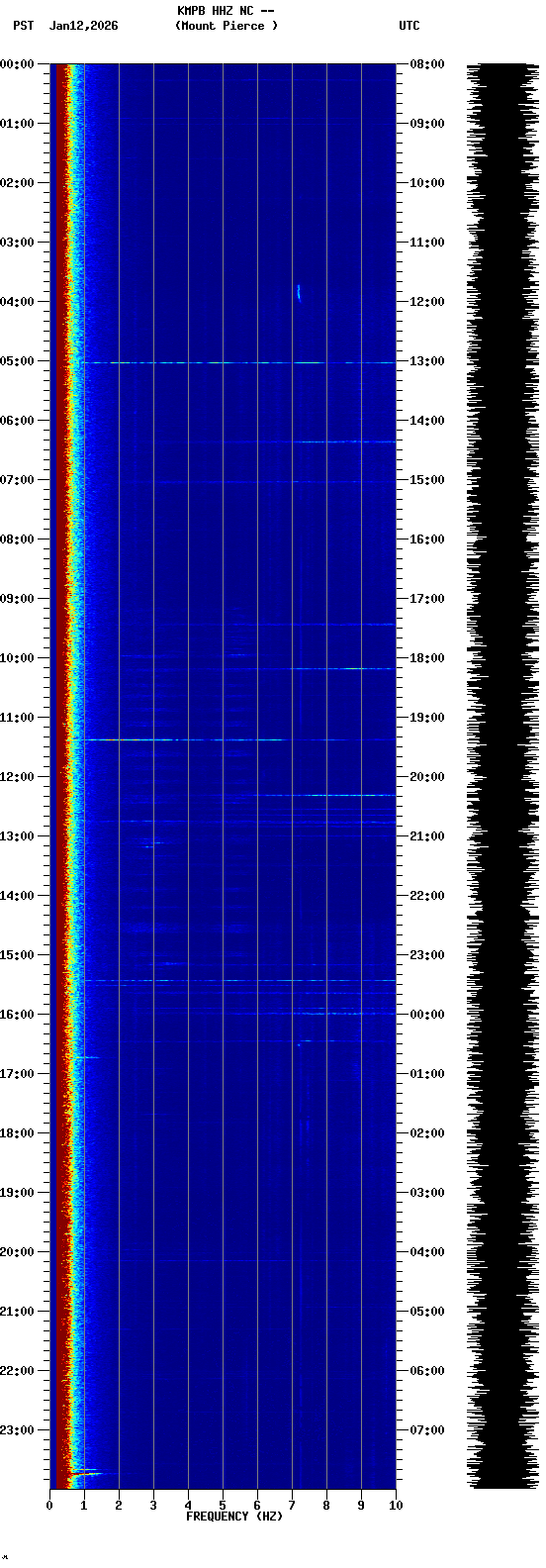Select the 23:00 PST time label

17,1430
